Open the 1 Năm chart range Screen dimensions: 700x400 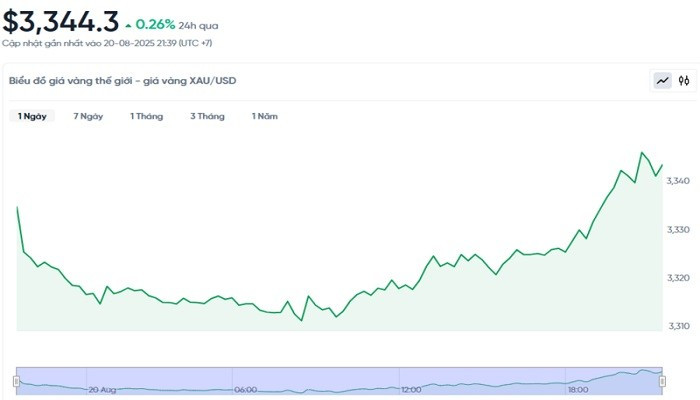[265, 117]
